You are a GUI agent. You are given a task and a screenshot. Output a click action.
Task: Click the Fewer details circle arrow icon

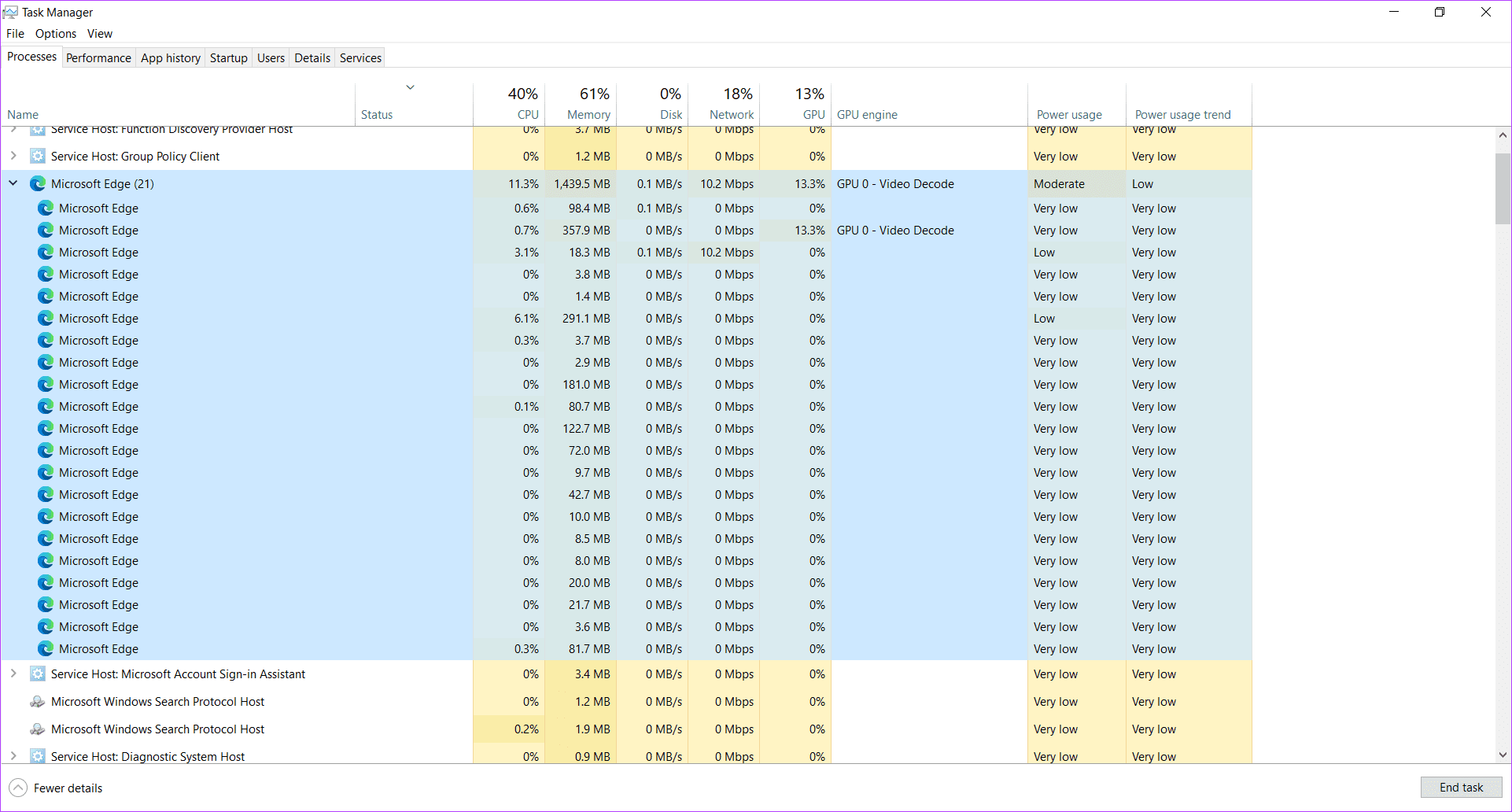pyautogui.click(x=18, y=788)
